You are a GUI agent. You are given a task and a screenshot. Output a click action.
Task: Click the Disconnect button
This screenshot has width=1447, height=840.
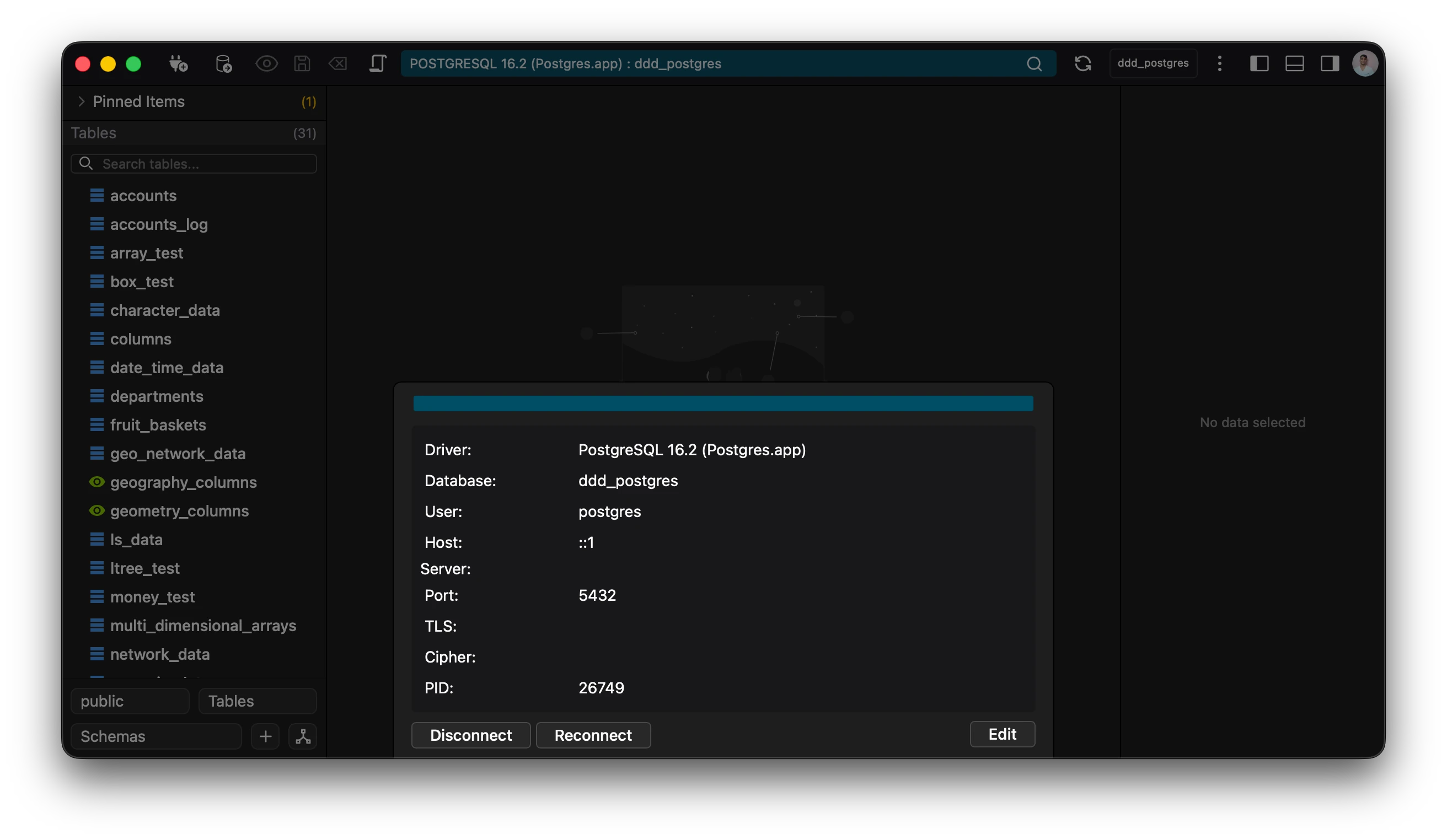pos(470,735)
